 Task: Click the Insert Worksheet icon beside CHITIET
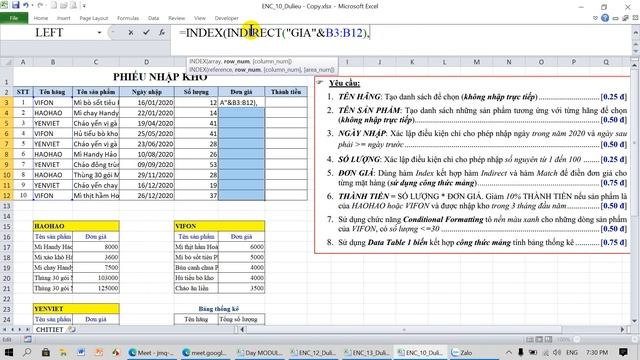click(x=71, y=329)
